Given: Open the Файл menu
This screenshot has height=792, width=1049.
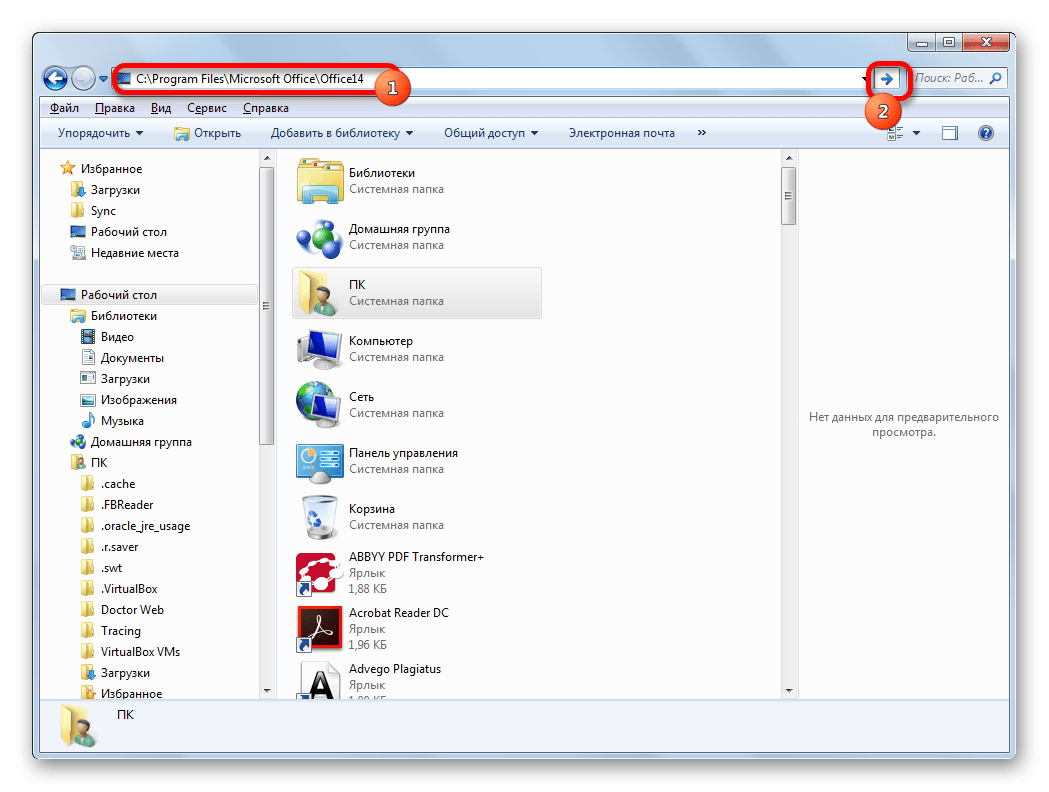Looking at the screenshot, I should (64, 108).
